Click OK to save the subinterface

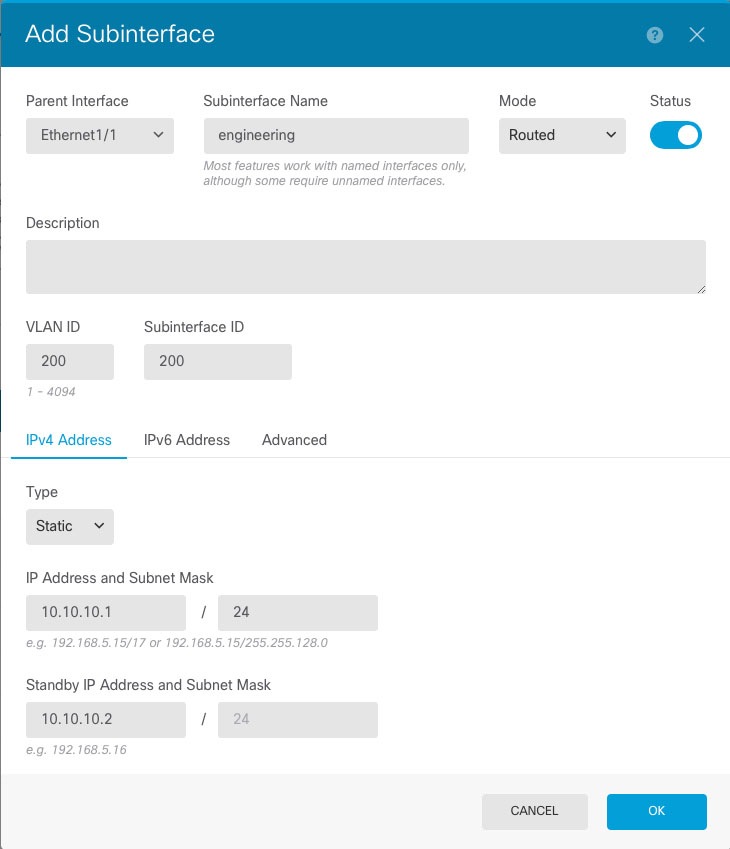coord(656,811)
